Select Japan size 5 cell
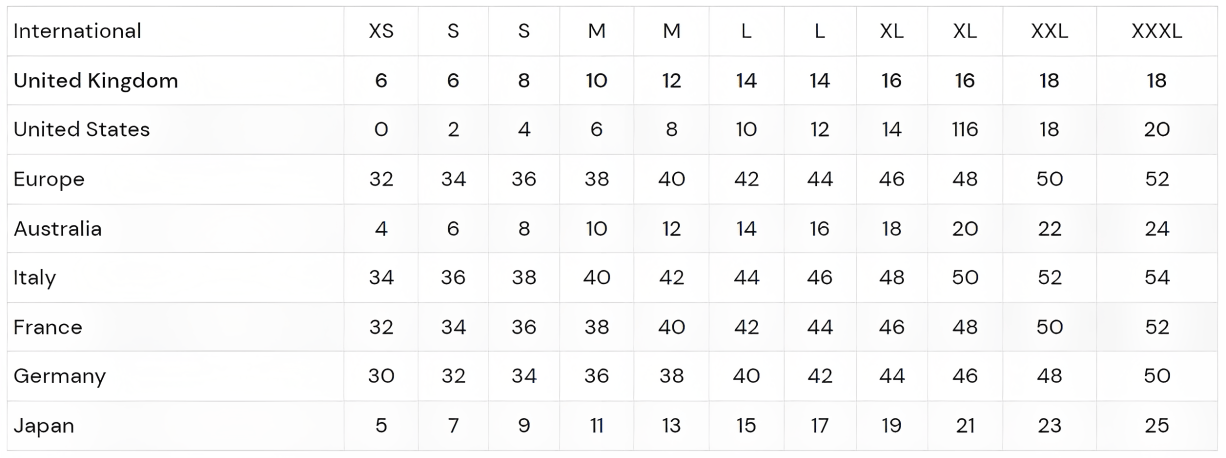1226x458 pixels. [381, 426]
